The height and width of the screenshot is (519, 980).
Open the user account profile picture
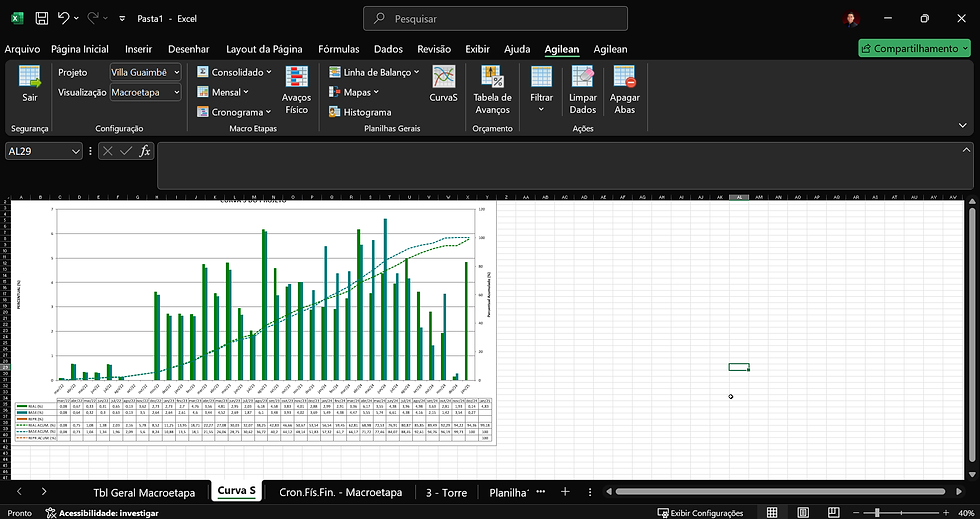(x=851, y=19)
